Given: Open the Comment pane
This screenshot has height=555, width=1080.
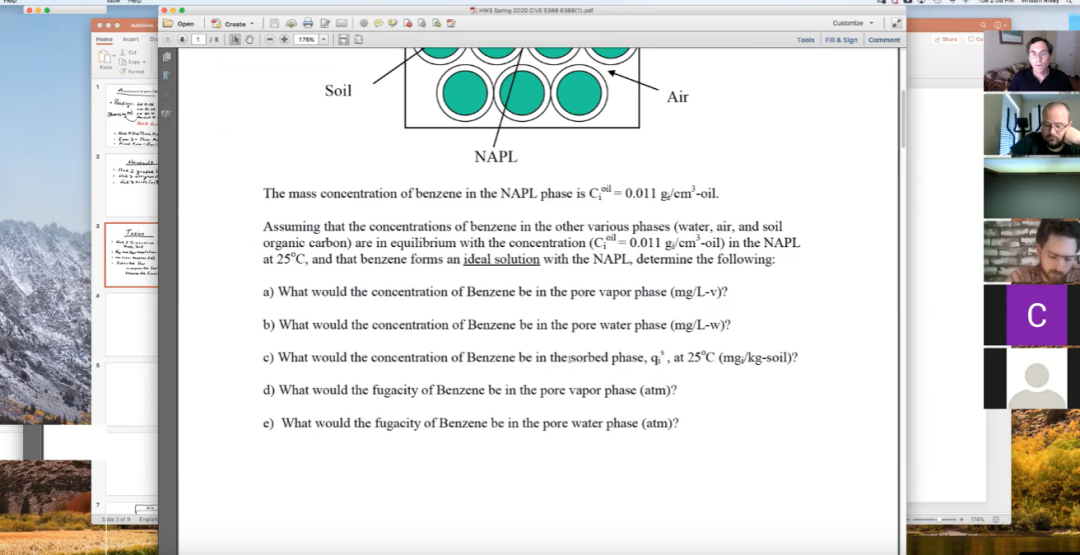Looking at the screenshot, I should (x=884, y=40).
